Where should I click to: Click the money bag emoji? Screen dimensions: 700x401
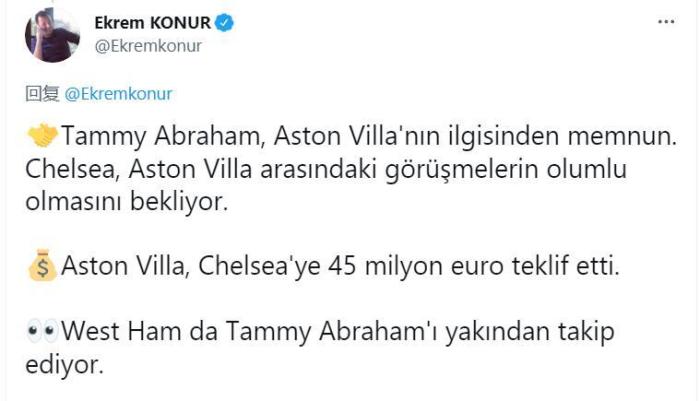(x=43, y=268)
